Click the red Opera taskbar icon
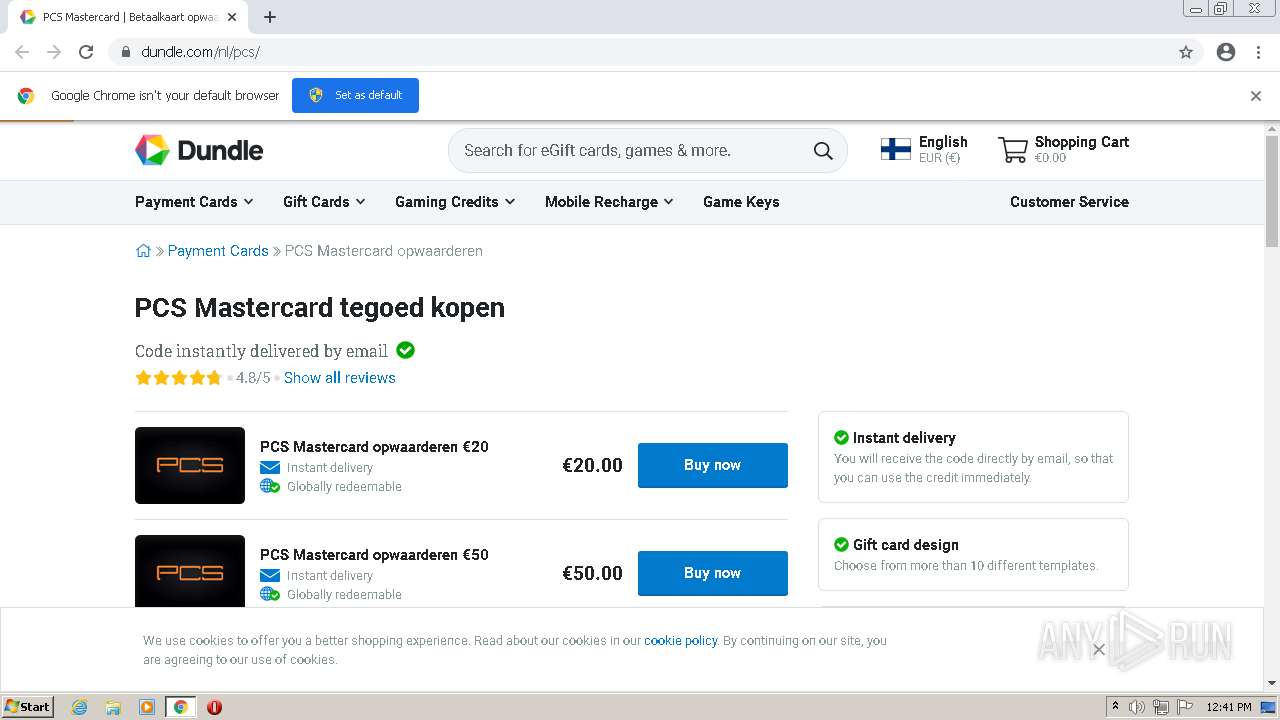The height and width of the screenshot is (720, 1280). (214, 707)
